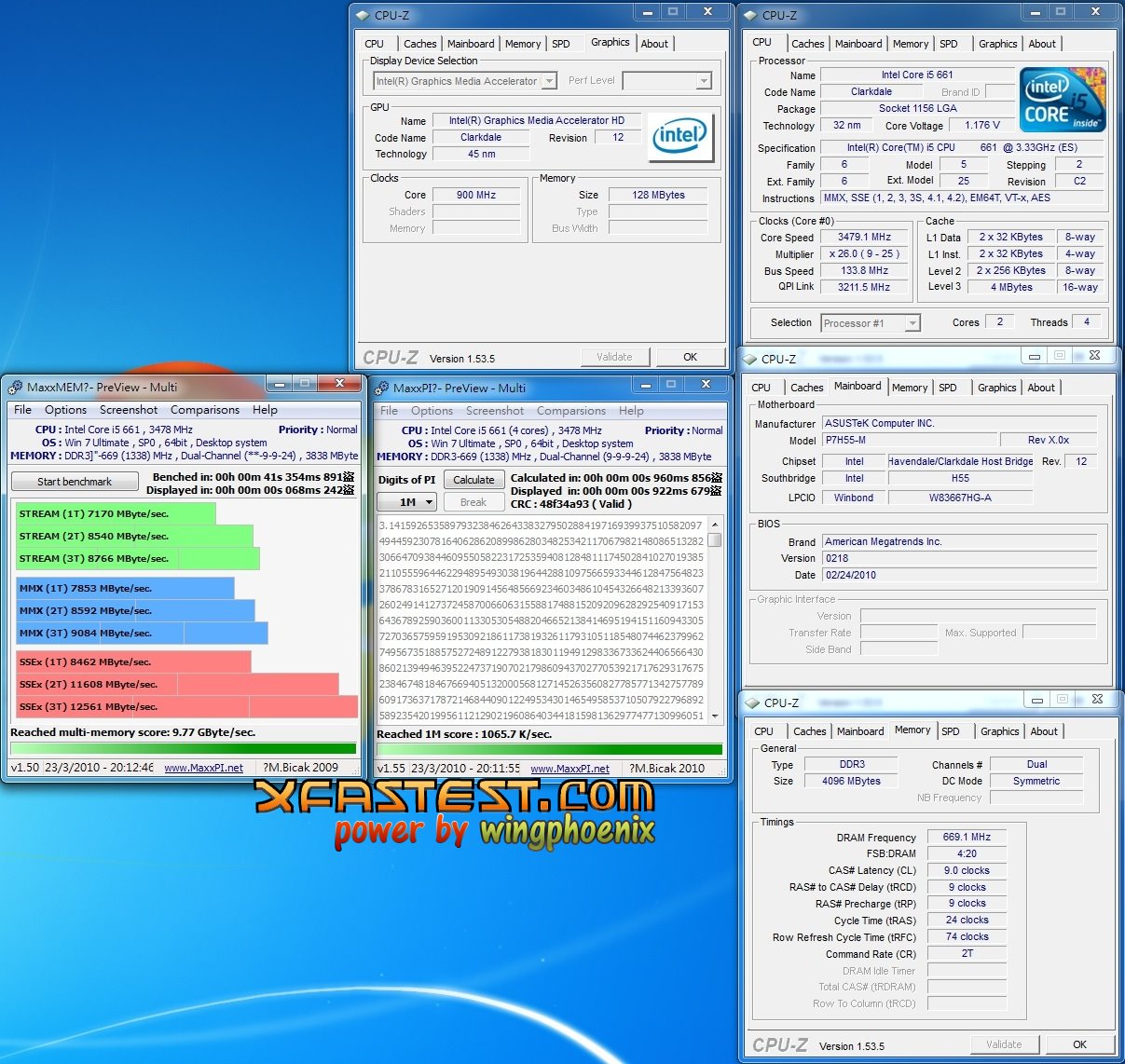Open the Options menu in MaxxMEM
The width and height of the screenshot is (1125, 1064).
65,410
